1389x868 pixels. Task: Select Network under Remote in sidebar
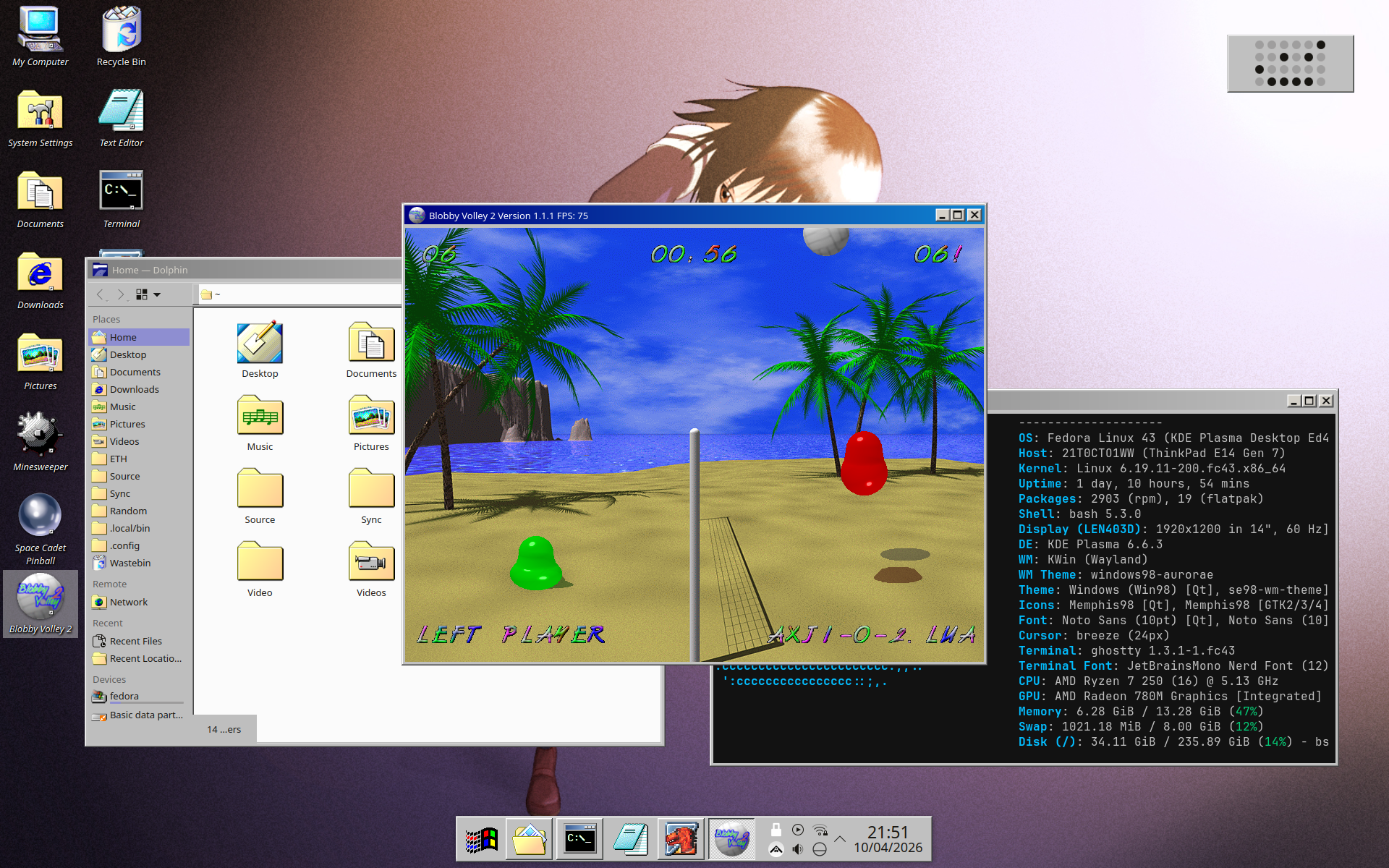click(128, 602)
